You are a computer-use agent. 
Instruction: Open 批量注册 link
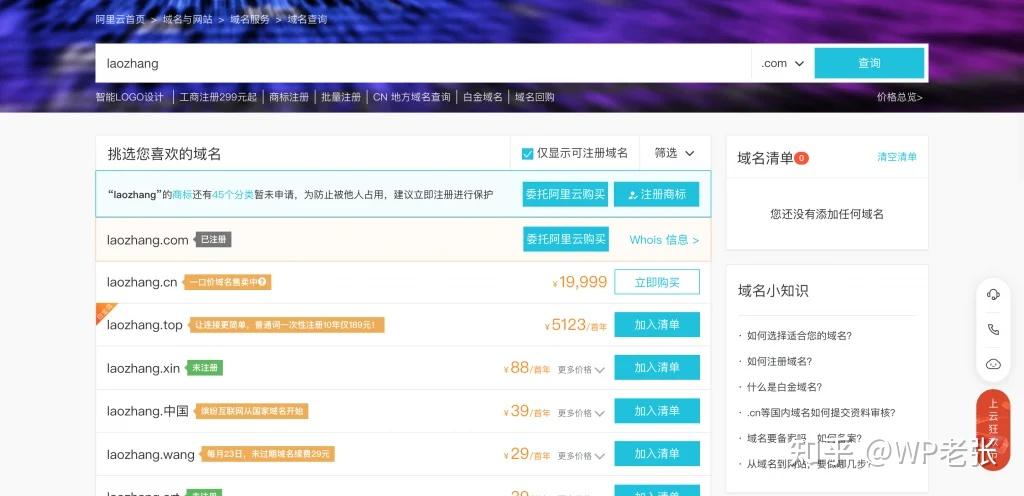[341, 97]
